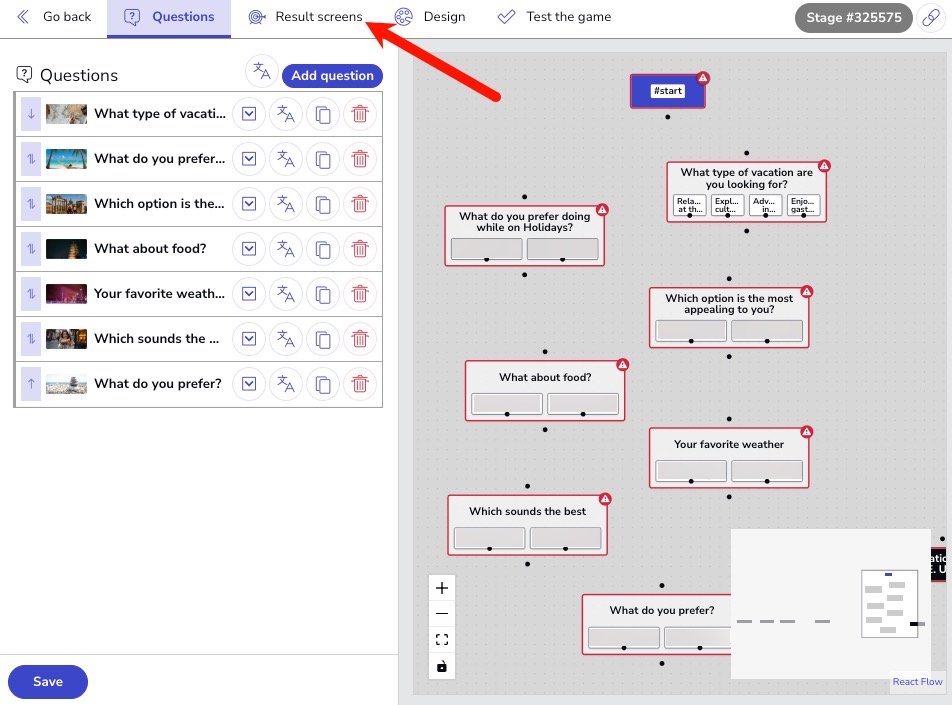Expand the 'Which option is the' question
This screenshot has width=952, height=705.
[x=249, y=204]
